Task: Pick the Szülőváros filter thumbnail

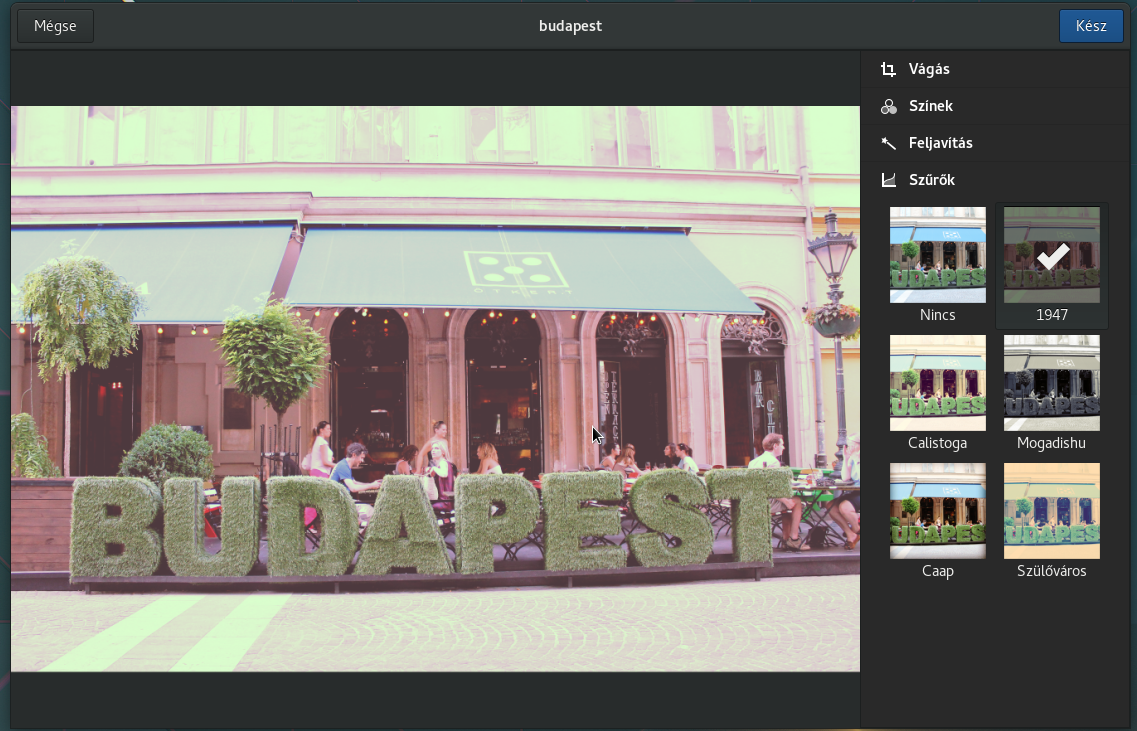Action: coord(1051,511)
